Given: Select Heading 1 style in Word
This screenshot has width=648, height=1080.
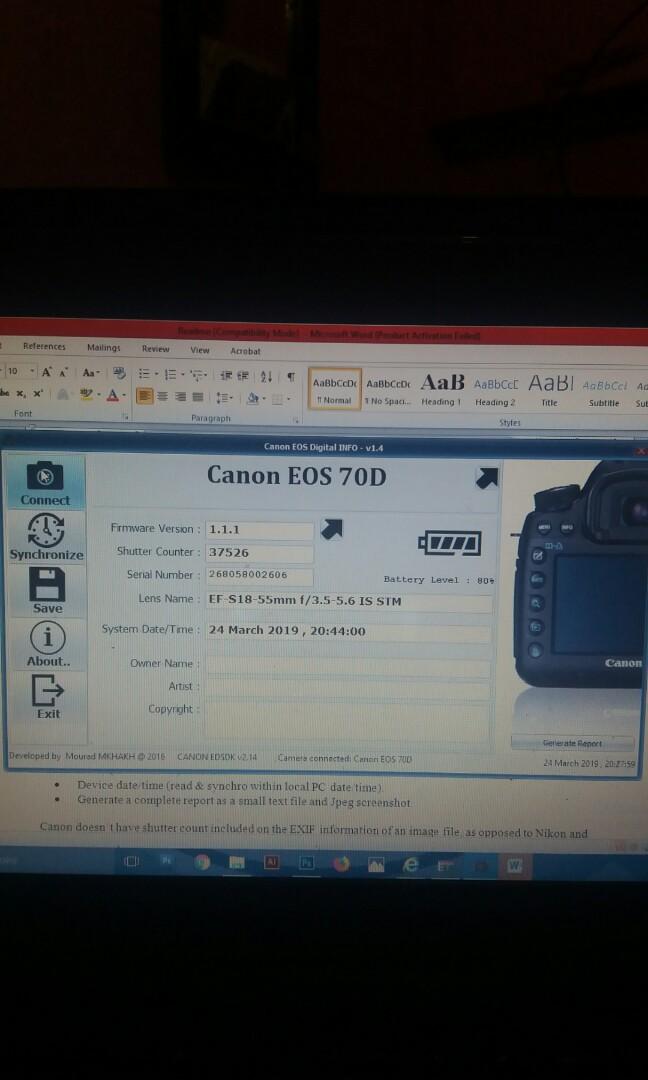Looking at the screenshot, I should tap(442, 390).
